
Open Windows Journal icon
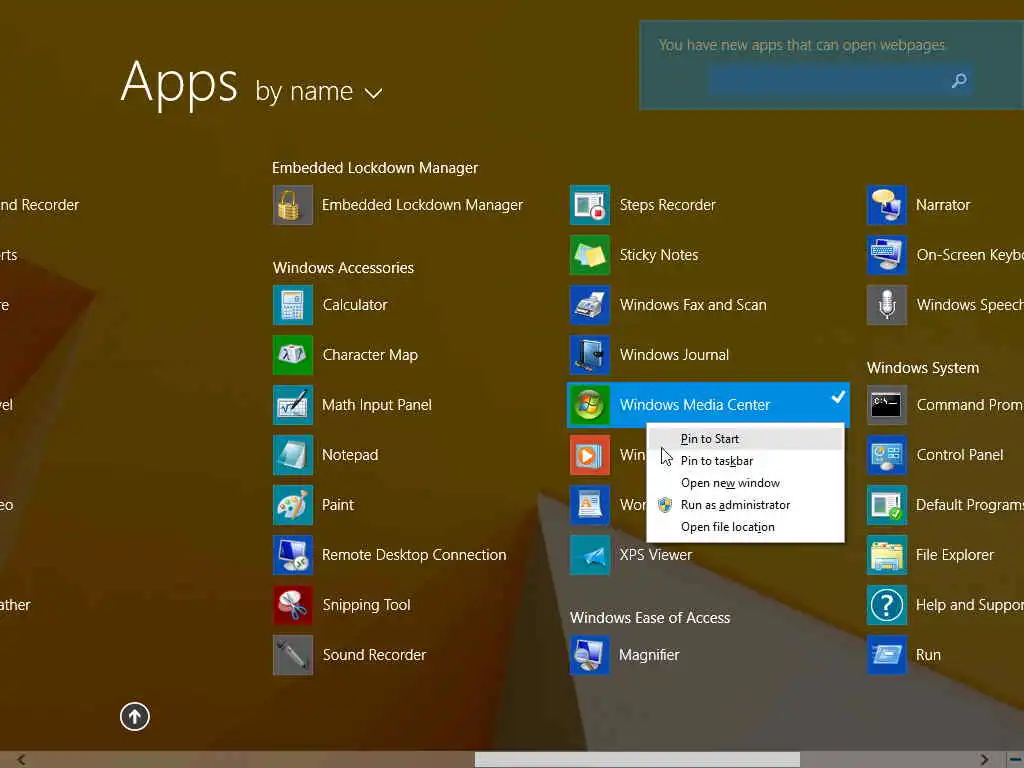(590, 355)
